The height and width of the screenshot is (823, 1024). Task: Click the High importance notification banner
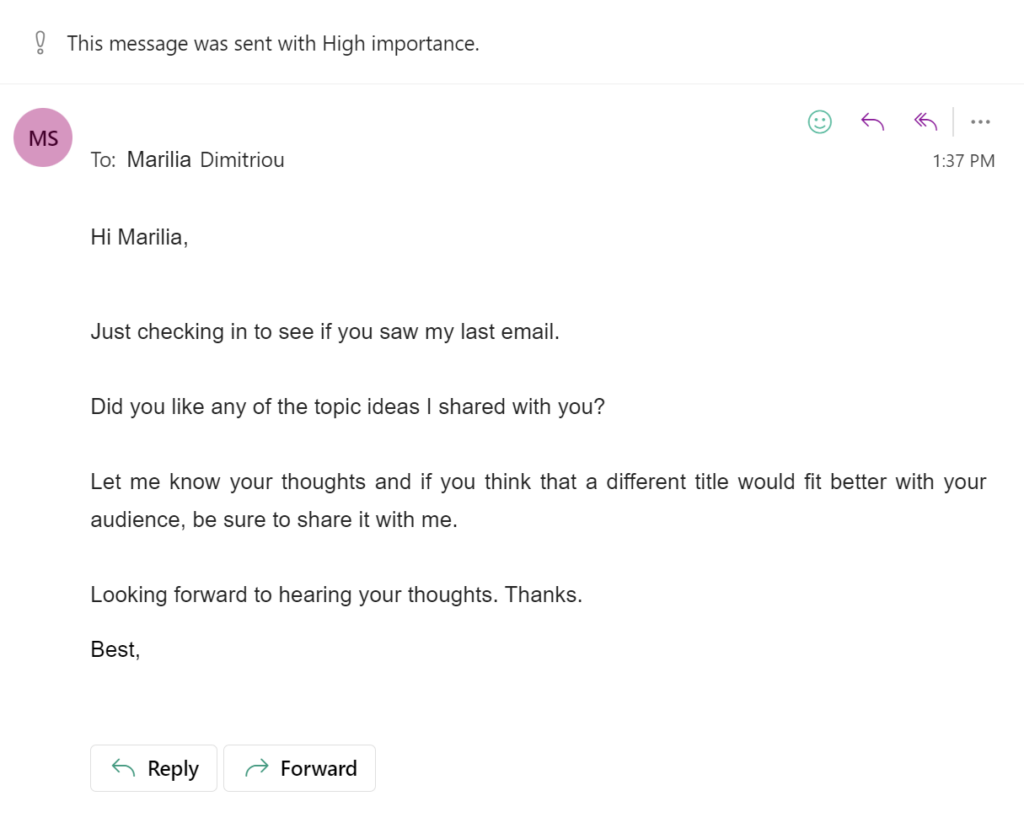coord(273,42)
